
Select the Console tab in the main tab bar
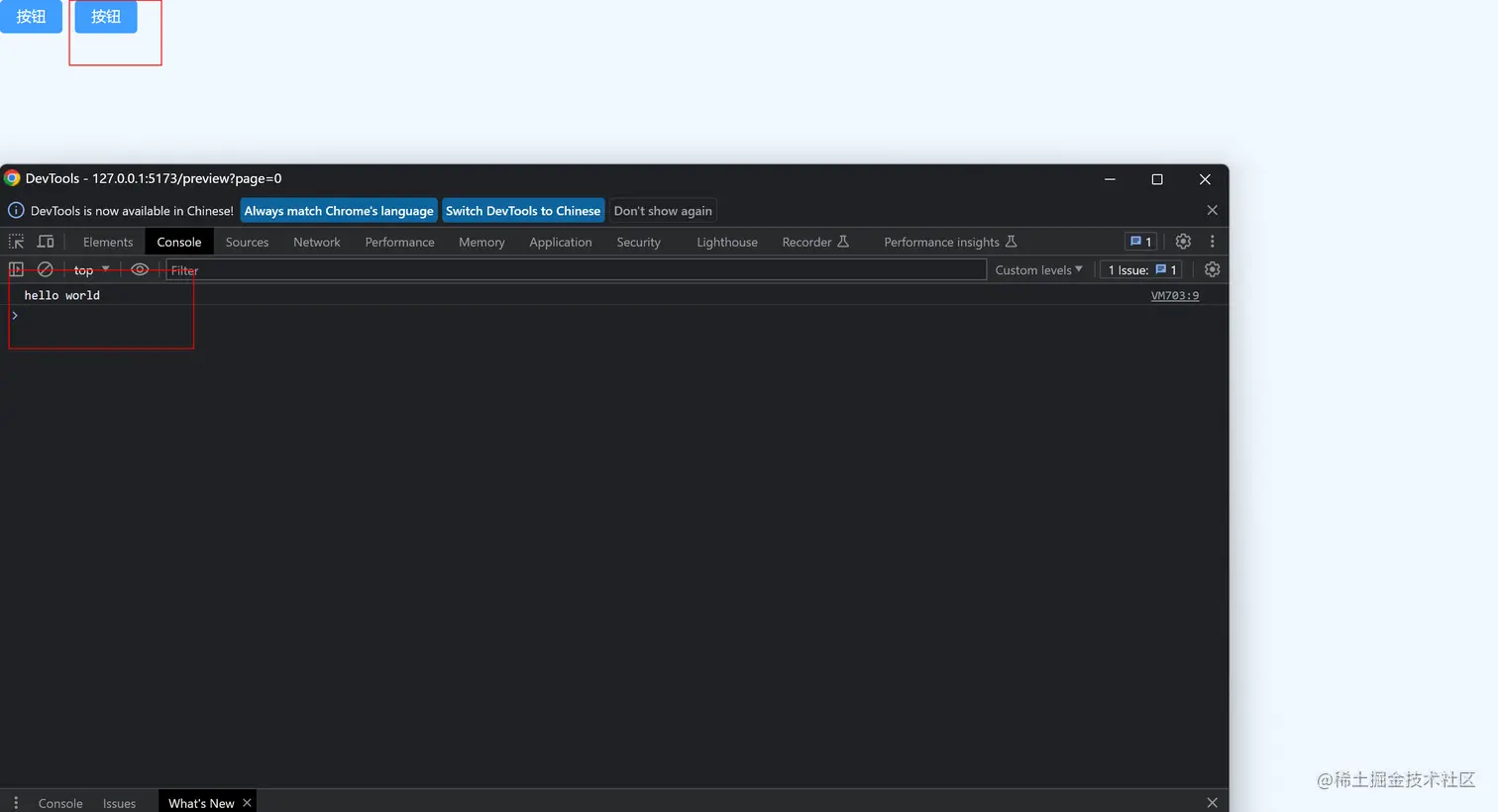pyautogui.click(x=179, y=242)
